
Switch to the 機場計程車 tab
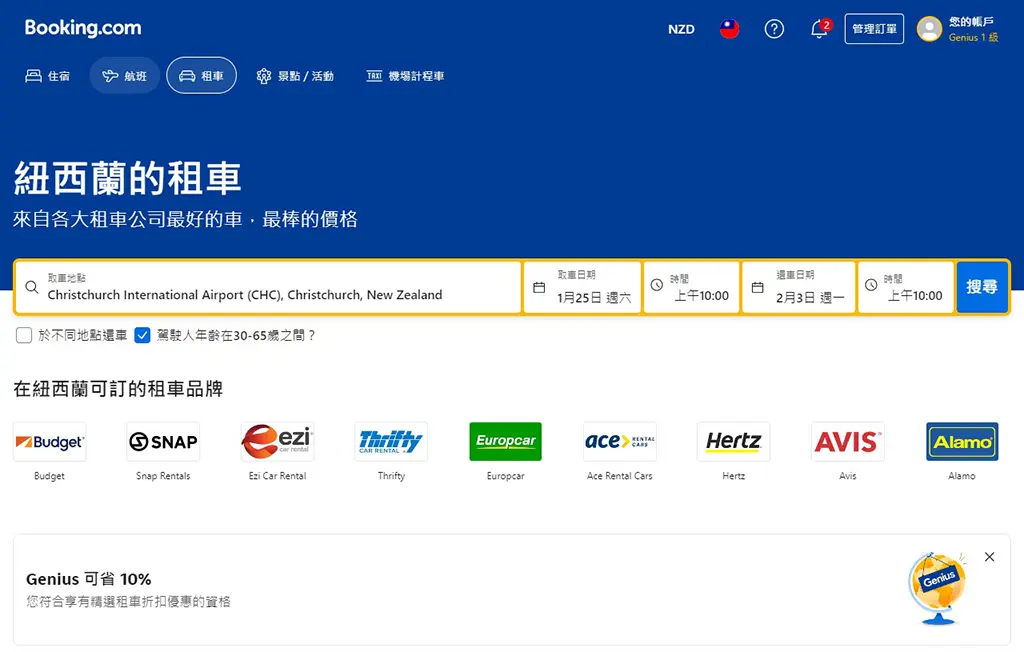[x=406, y=76]
